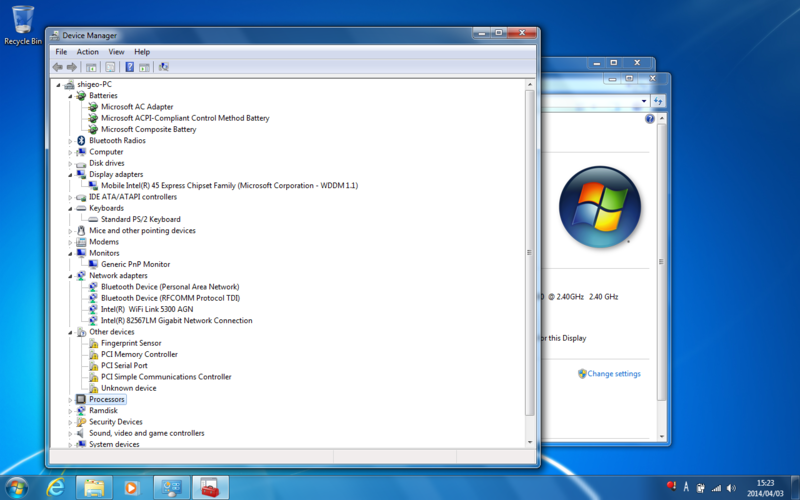Click the Change settings link in System window
Image resolution: width=800 pixels, height=500 pixels.
pos(614,373)
